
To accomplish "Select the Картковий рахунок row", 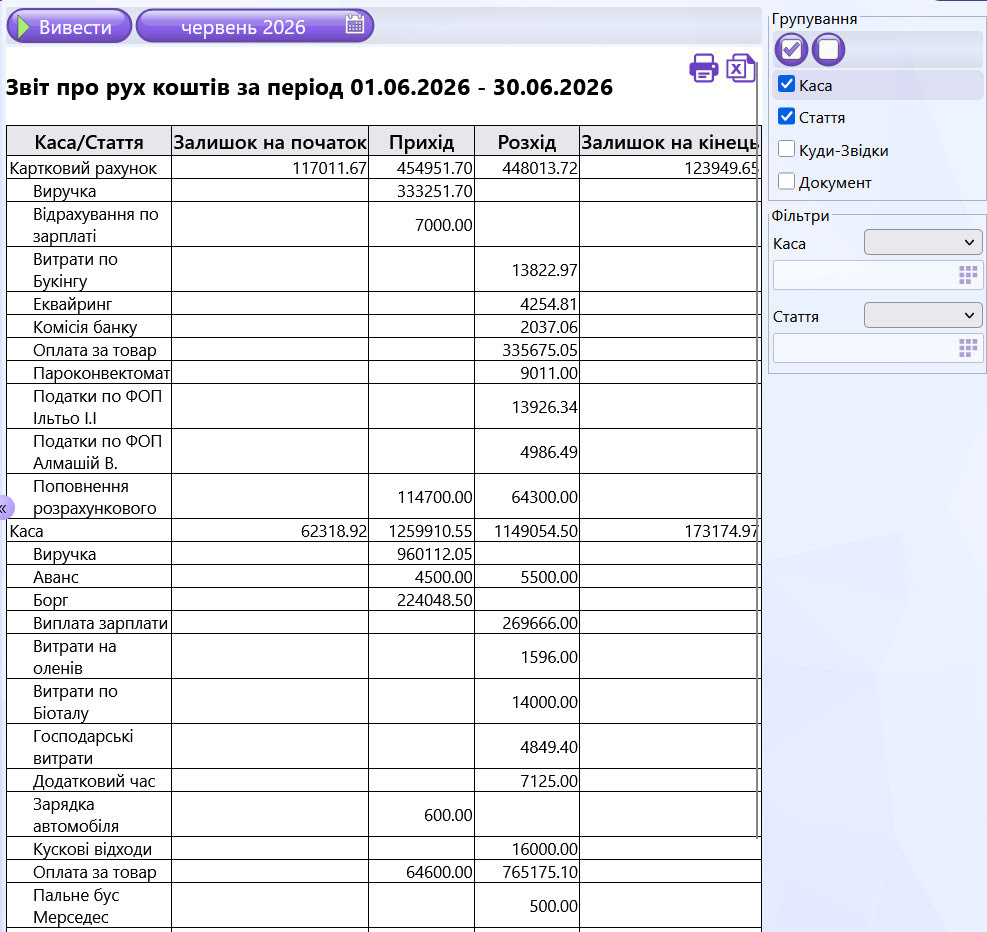I will 383,168.
